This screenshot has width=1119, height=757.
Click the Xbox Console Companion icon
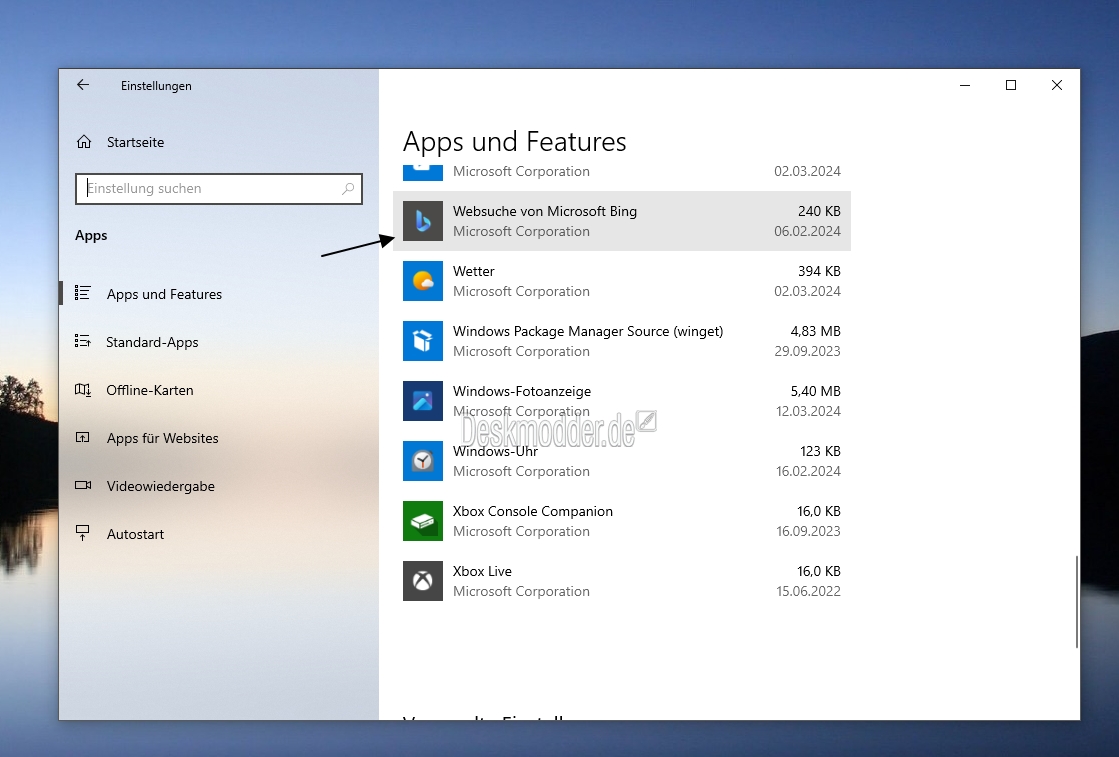(422, 521)
